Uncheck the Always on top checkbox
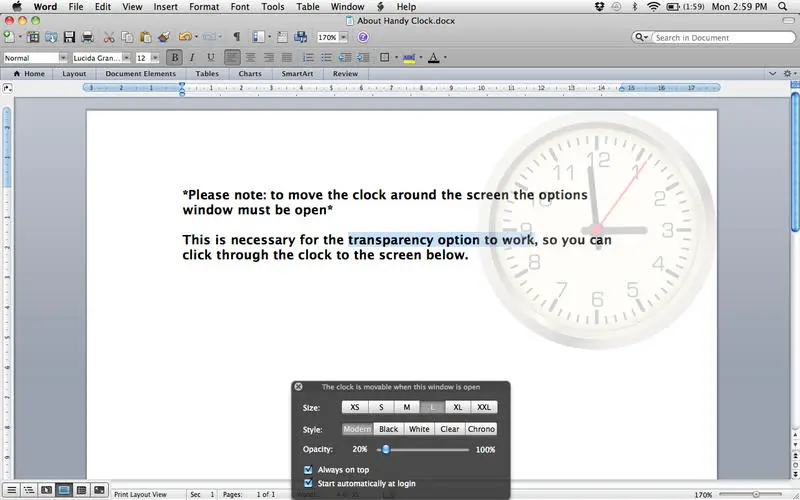 click(308, 469)
